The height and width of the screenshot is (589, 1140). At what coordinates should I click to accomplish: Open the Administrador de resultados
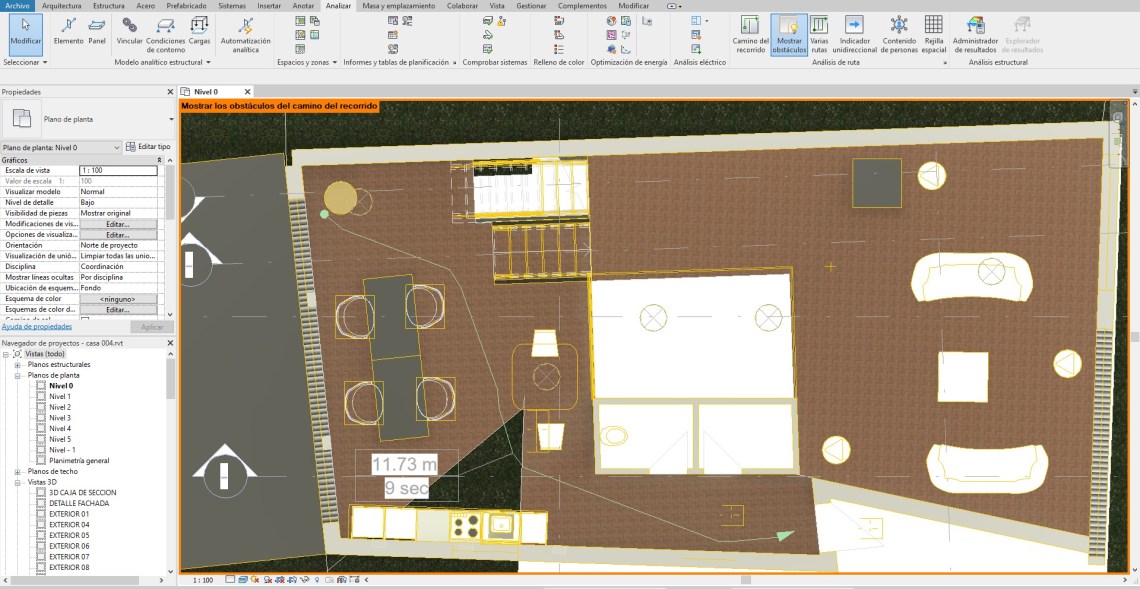tap(975, 33)
